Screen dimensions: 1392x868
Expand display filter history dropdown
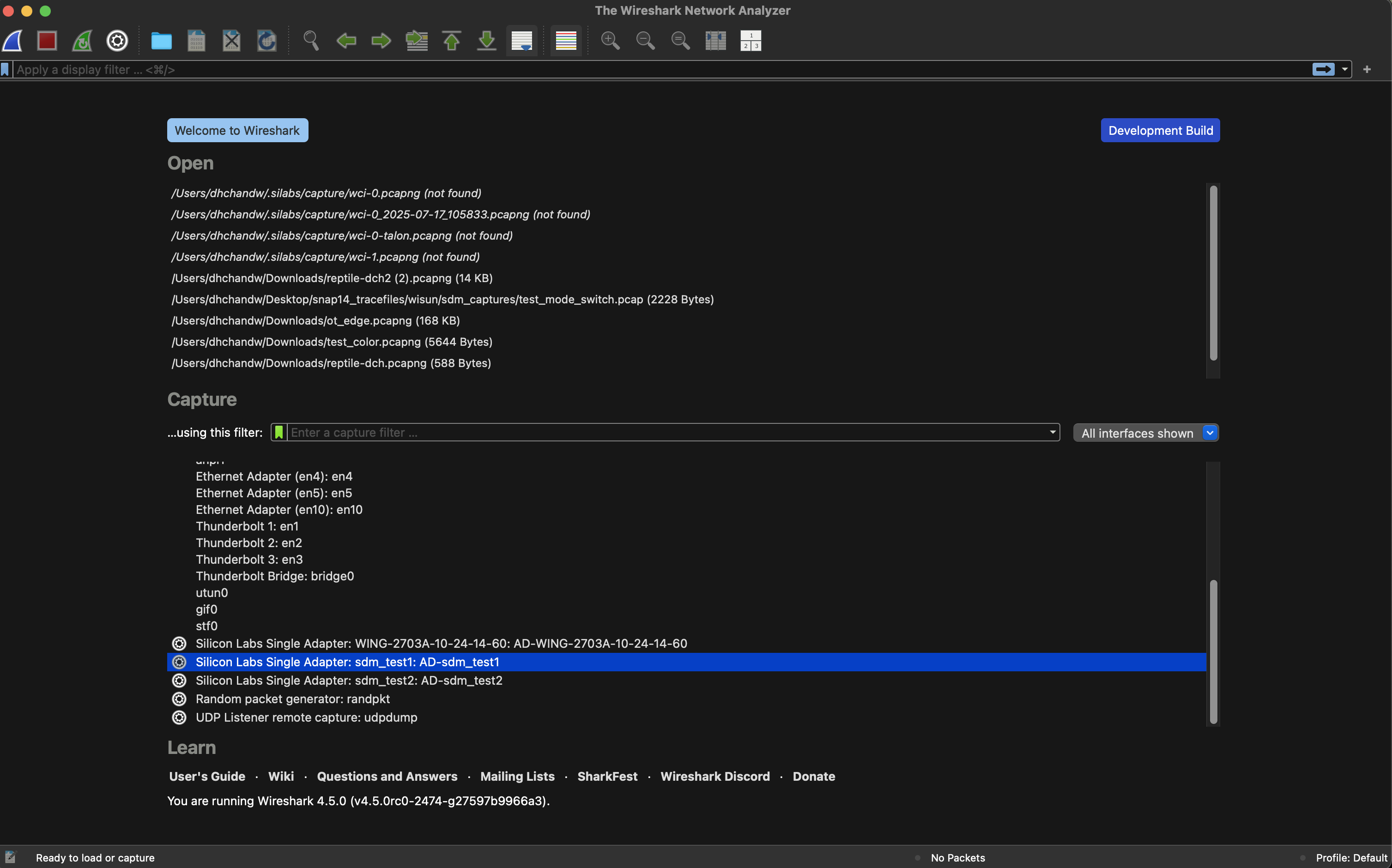1344,69
